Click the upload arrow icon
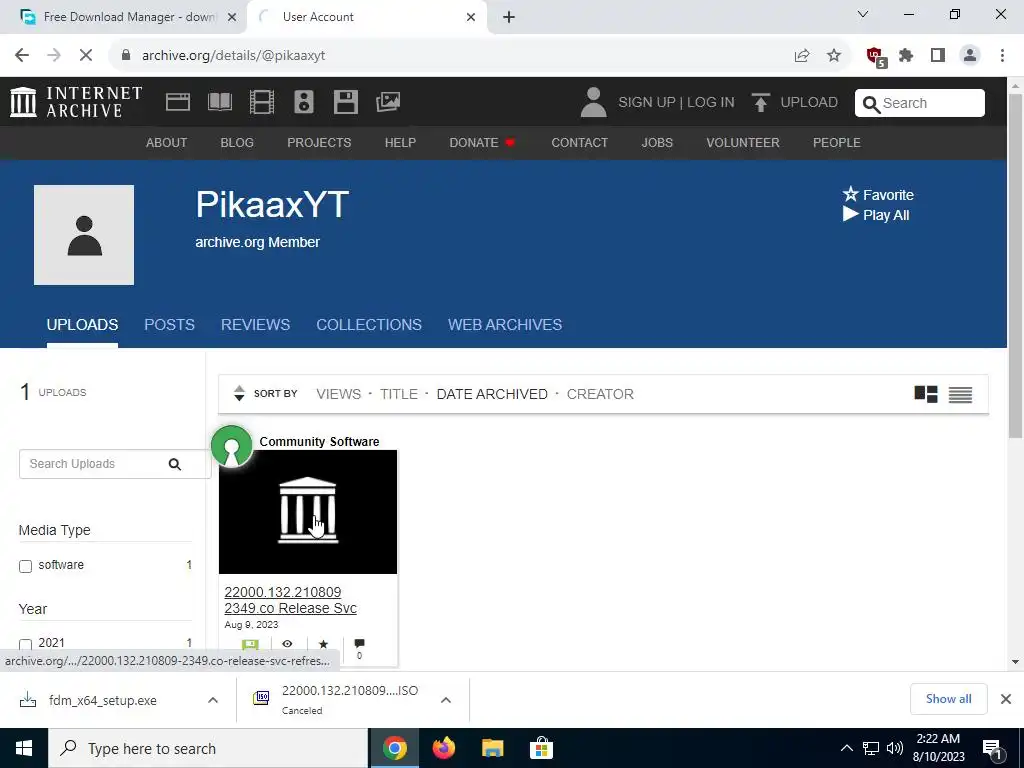Image resolution: width=1024 pixels, height=768 pixels. pyautogui.click(x=760, y=103)
